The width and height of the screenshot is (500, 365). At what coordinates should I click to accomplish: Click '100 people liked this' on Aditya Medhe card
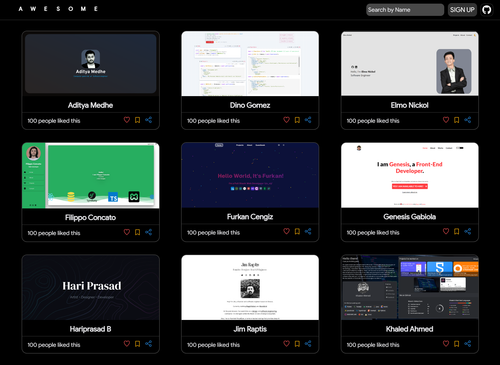54,121
